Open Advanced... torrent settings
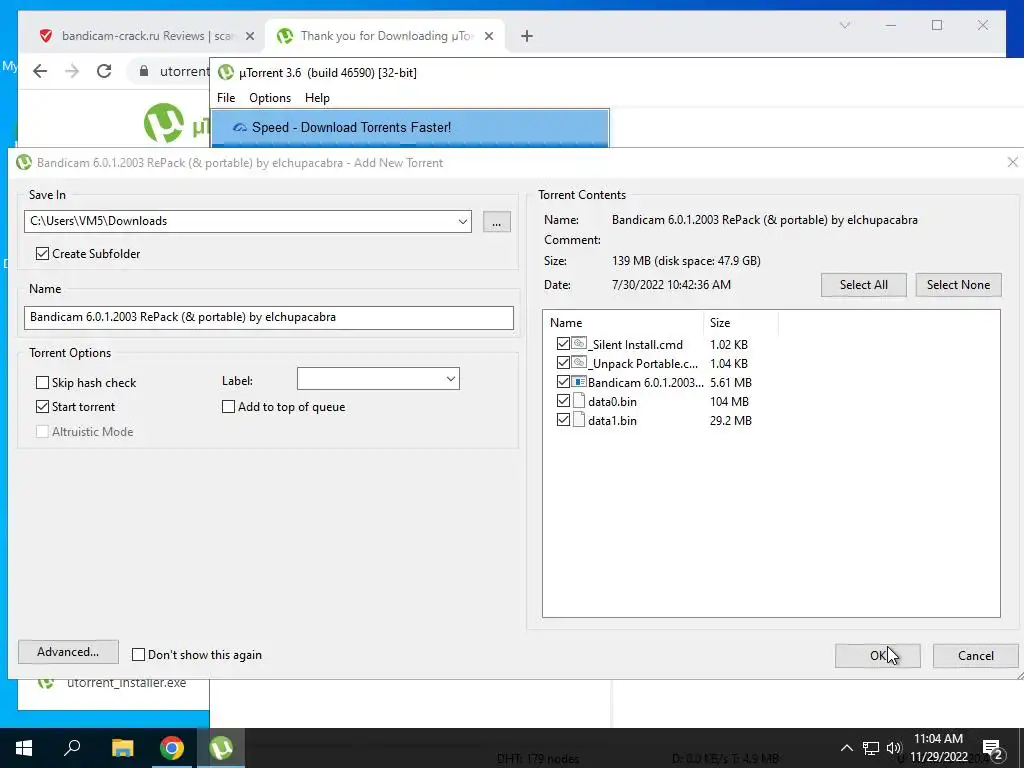The width and height of the screenshot is (1024, 768). coord(68,652)
